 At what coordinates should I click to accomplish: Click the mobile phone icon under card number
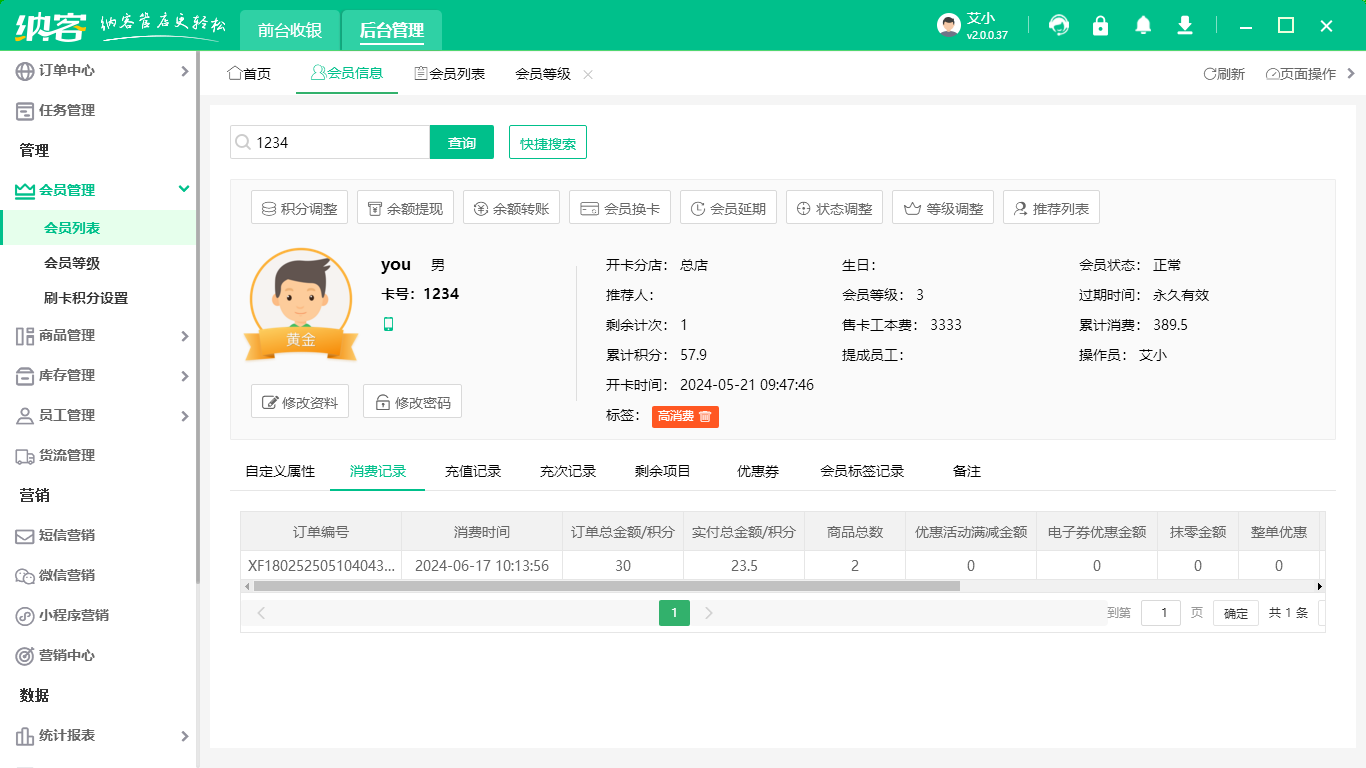point(388,324)
